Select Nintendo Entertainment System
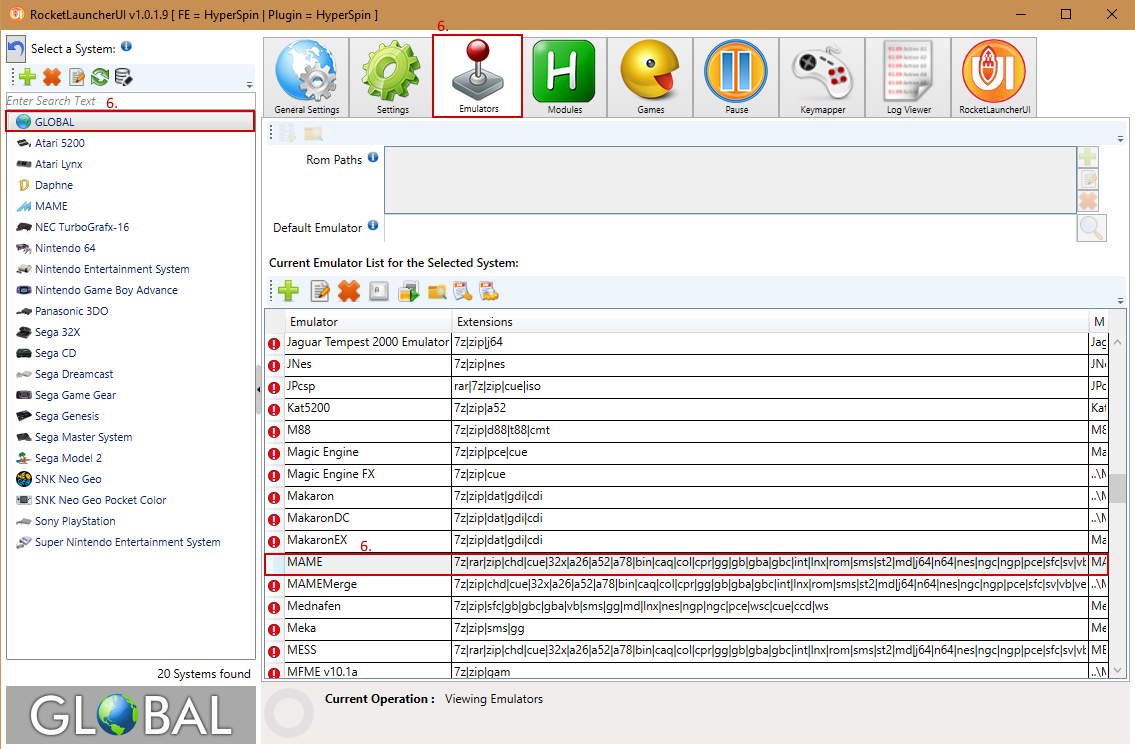The height and width of the screenshot is (749, 1135). tap(112, 269)
